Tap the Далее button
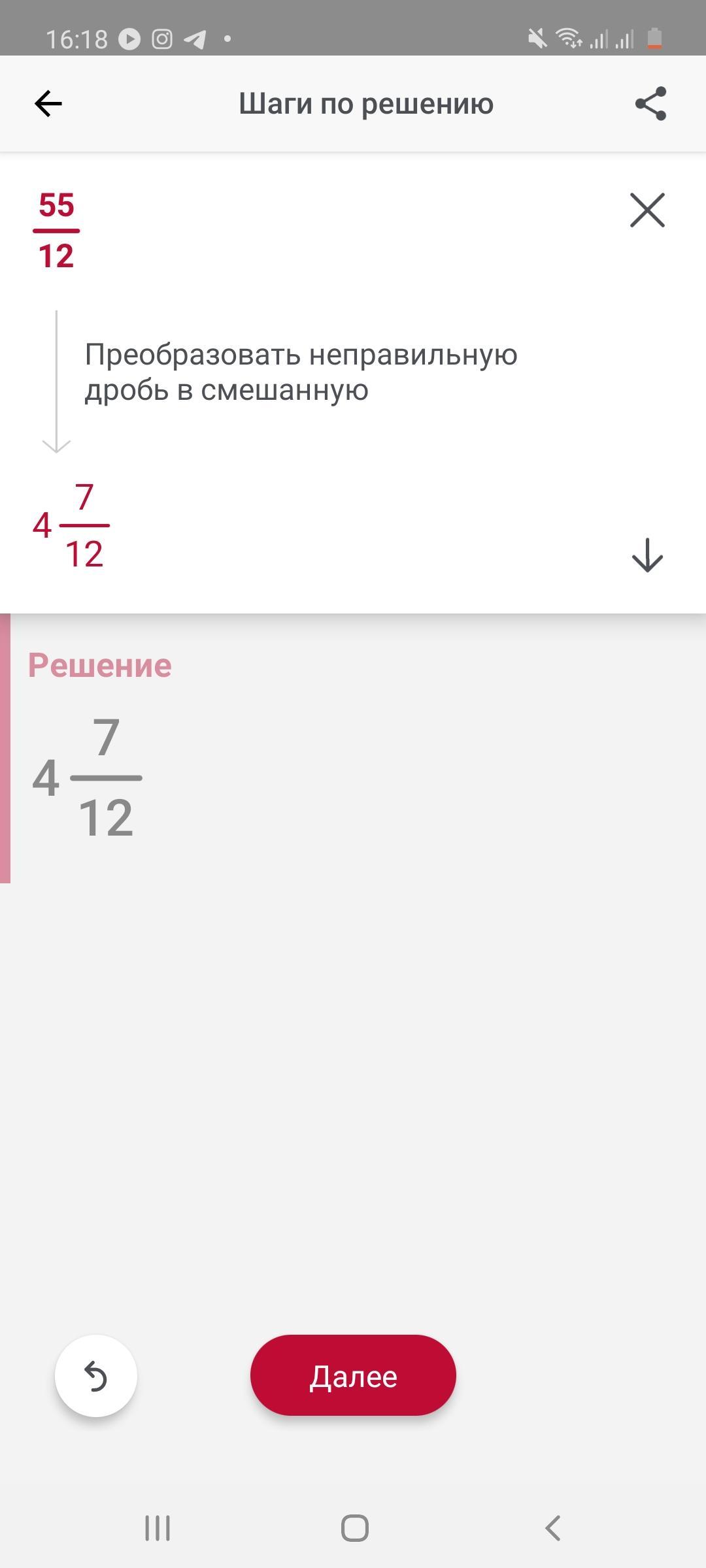 pos(353,1377)
